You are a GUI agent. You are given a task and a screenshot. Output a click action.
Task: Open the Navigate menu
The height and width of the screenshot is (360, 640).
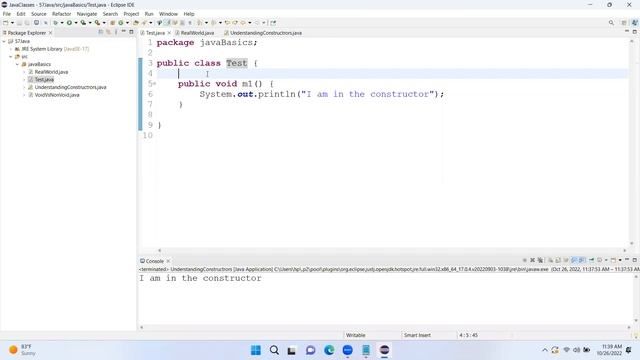pyautogui.click(x=87, y=14)
